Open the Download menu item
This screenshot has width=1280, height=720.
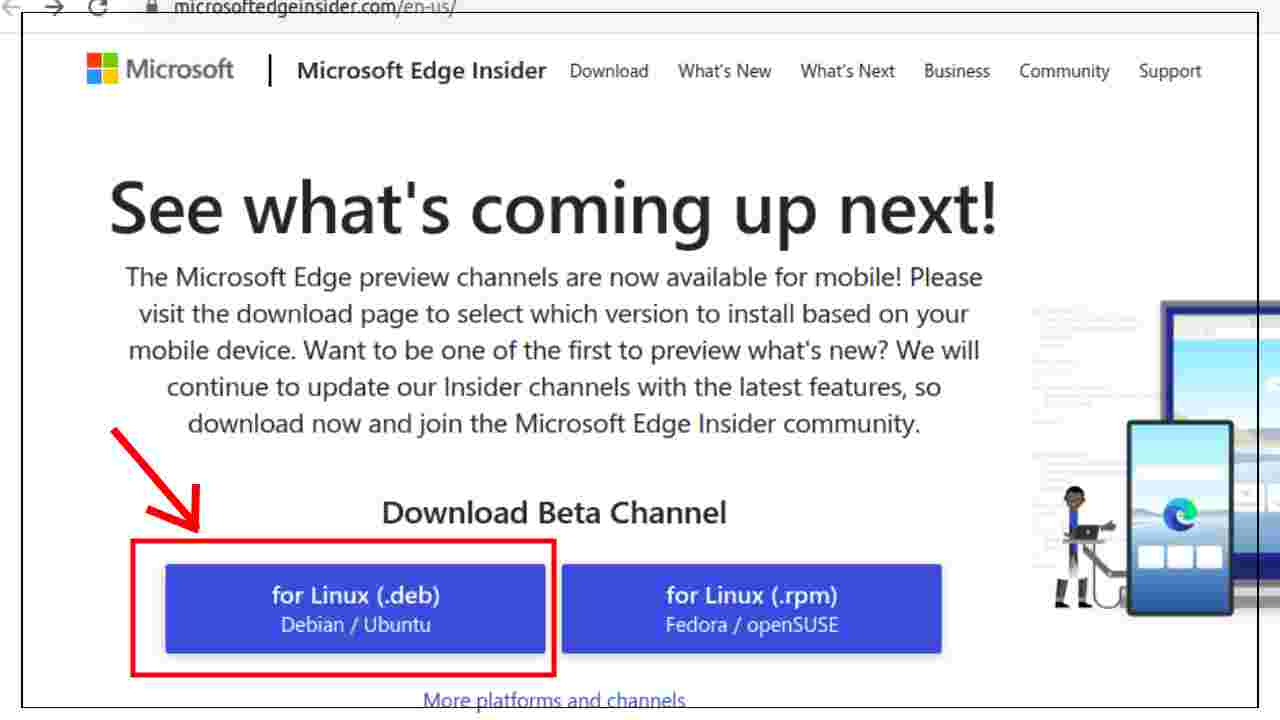click(609, 71)
